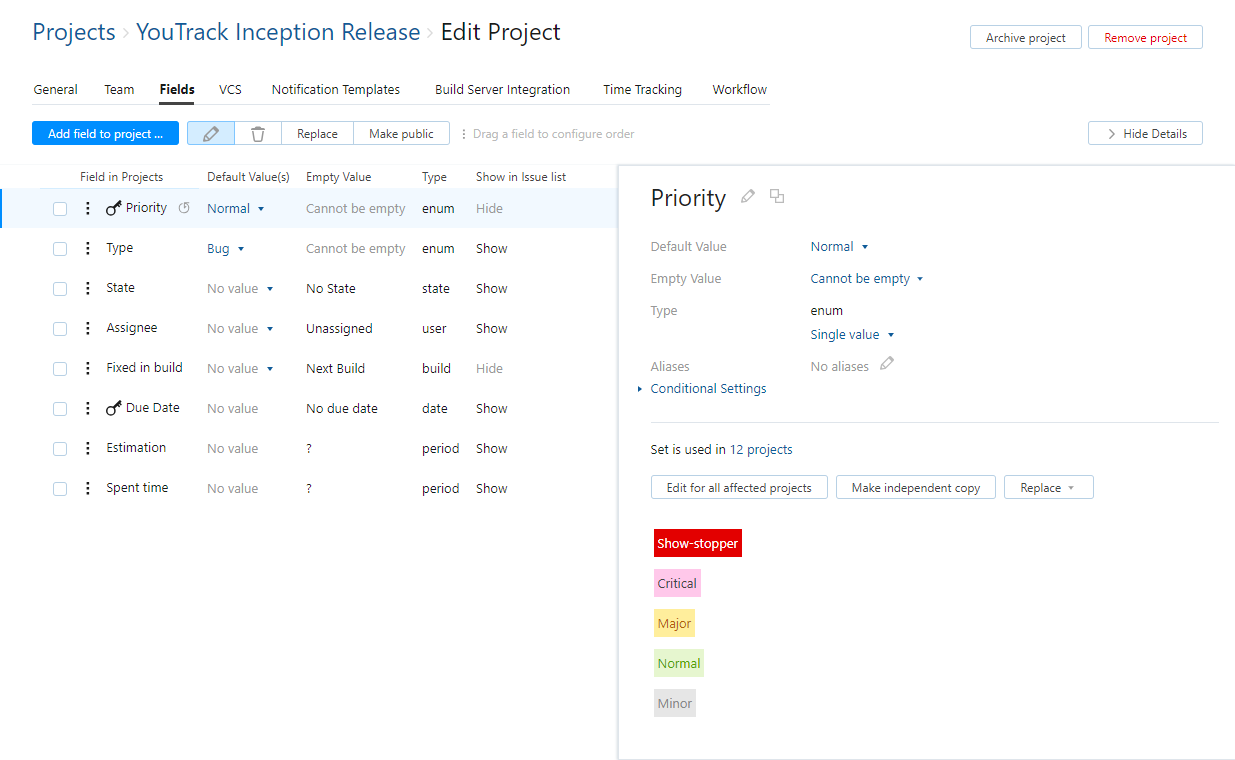Open the Time Tracking tab

[x=642, y=90]
